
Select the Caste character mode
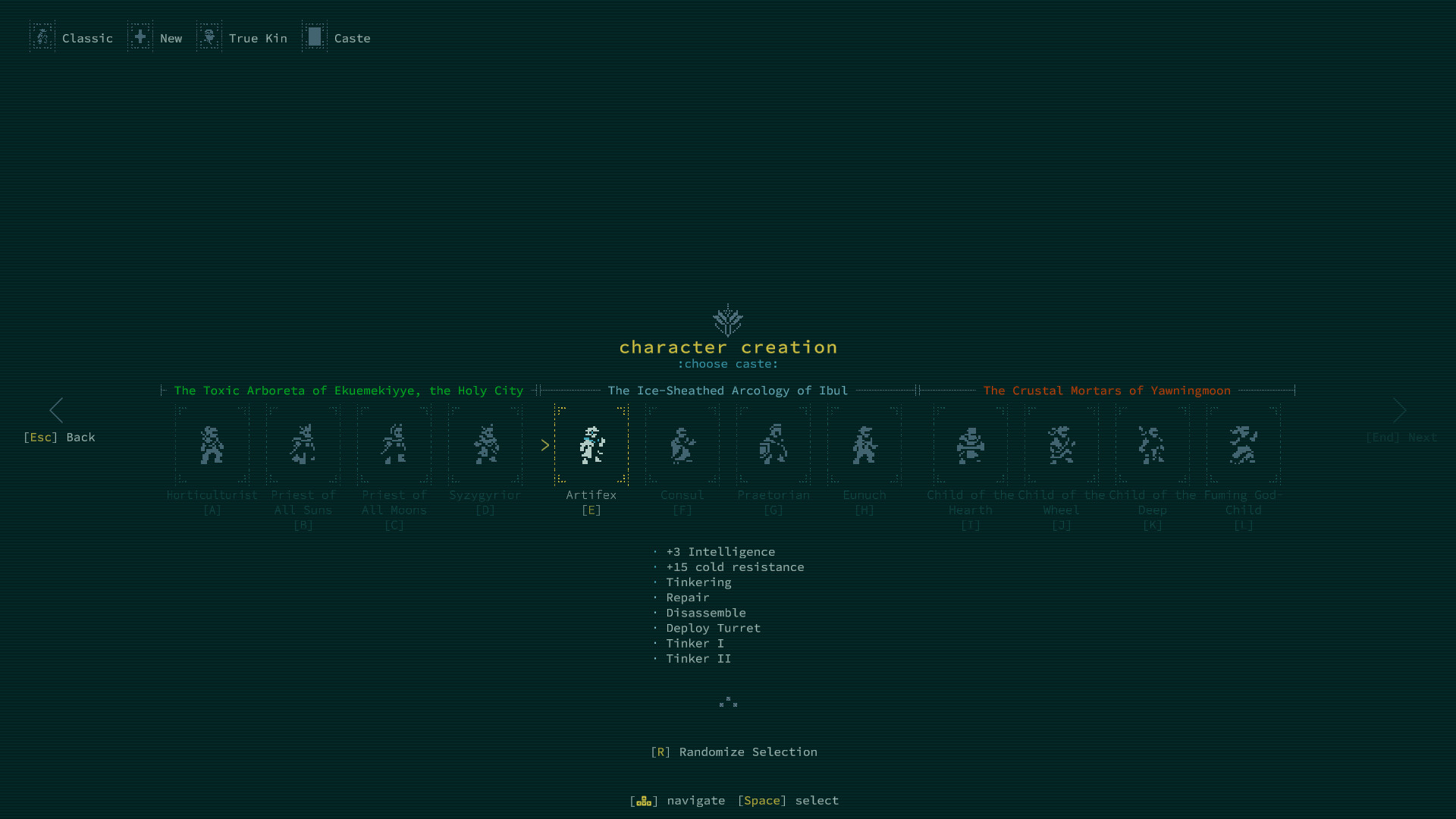coord(338,37)
